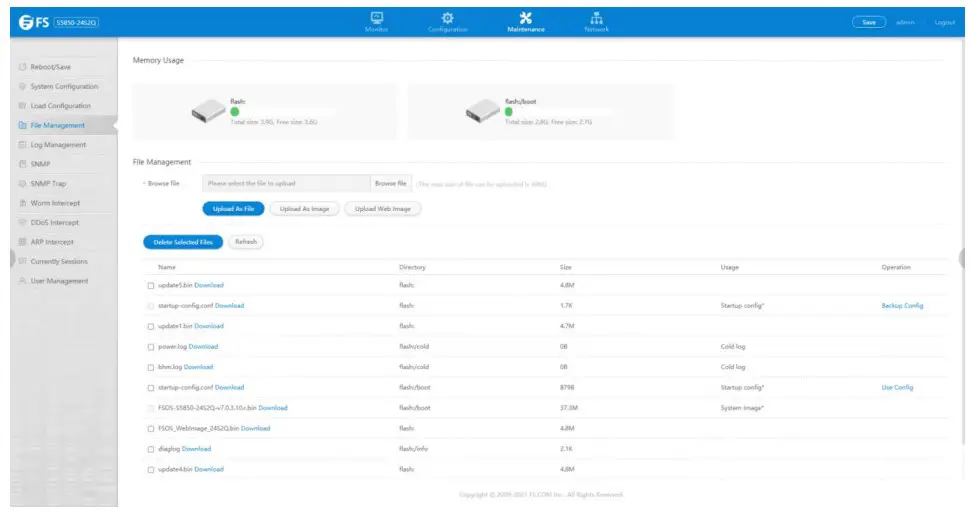
Task: Click the User Management sidebar icon
Action: 22,281
